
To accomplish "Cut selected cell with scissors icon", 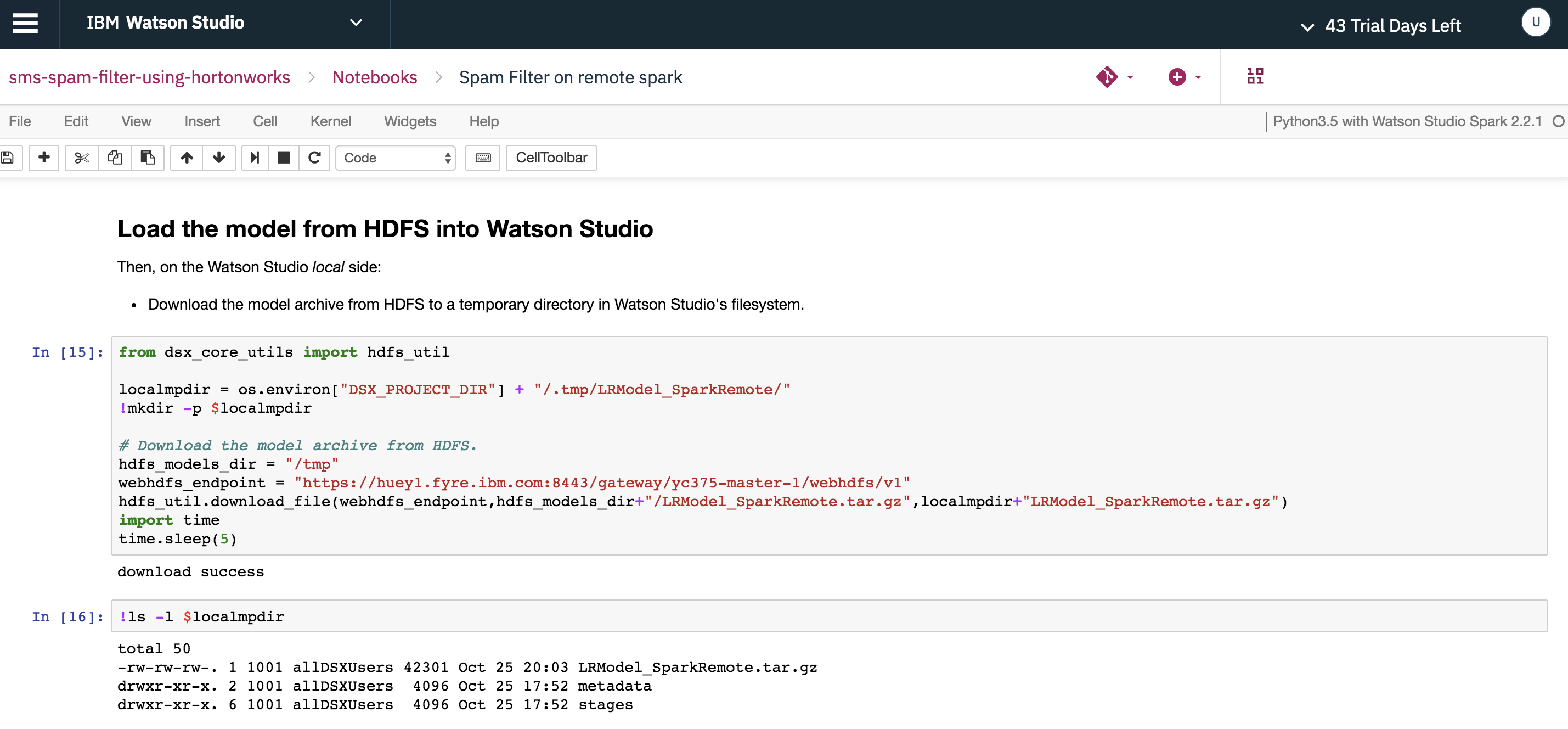I will point(82,158).
